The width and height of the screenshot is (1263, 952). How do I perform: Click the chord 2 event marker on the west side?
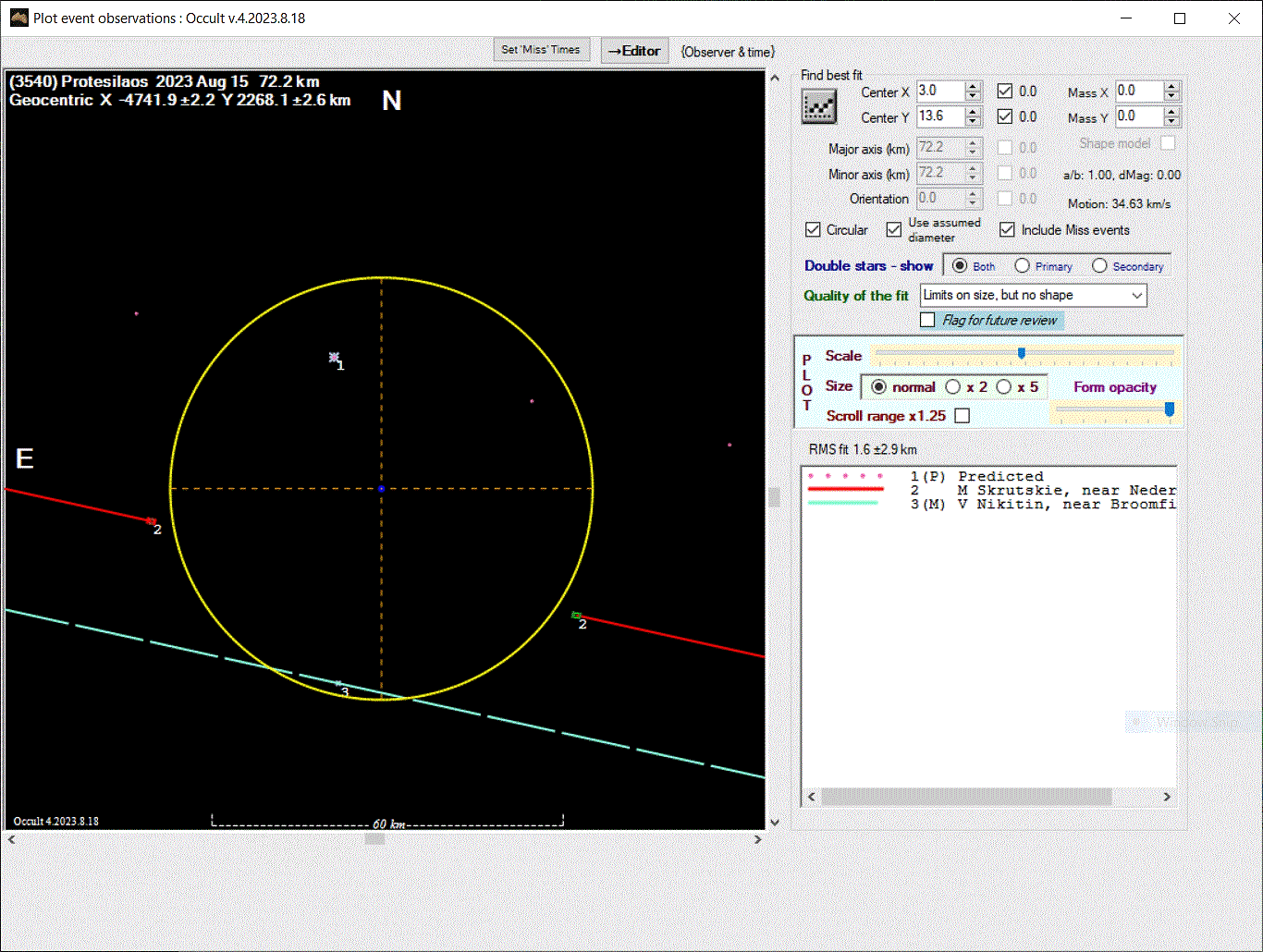pos(576,615)
